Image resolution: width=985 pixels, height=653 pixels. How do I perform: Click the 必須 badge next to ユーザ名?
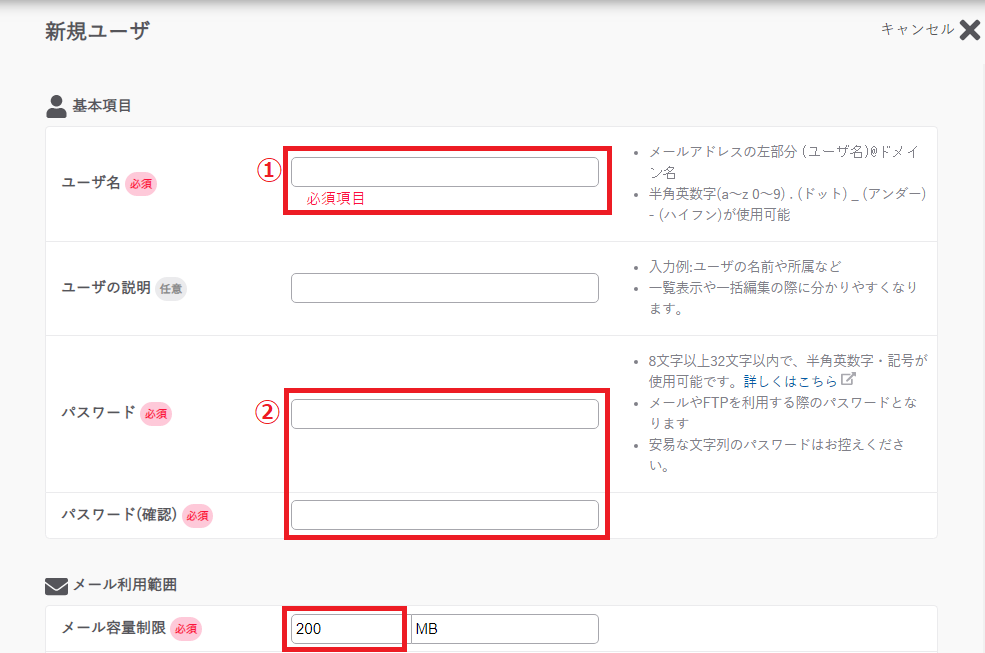point(141,184)
